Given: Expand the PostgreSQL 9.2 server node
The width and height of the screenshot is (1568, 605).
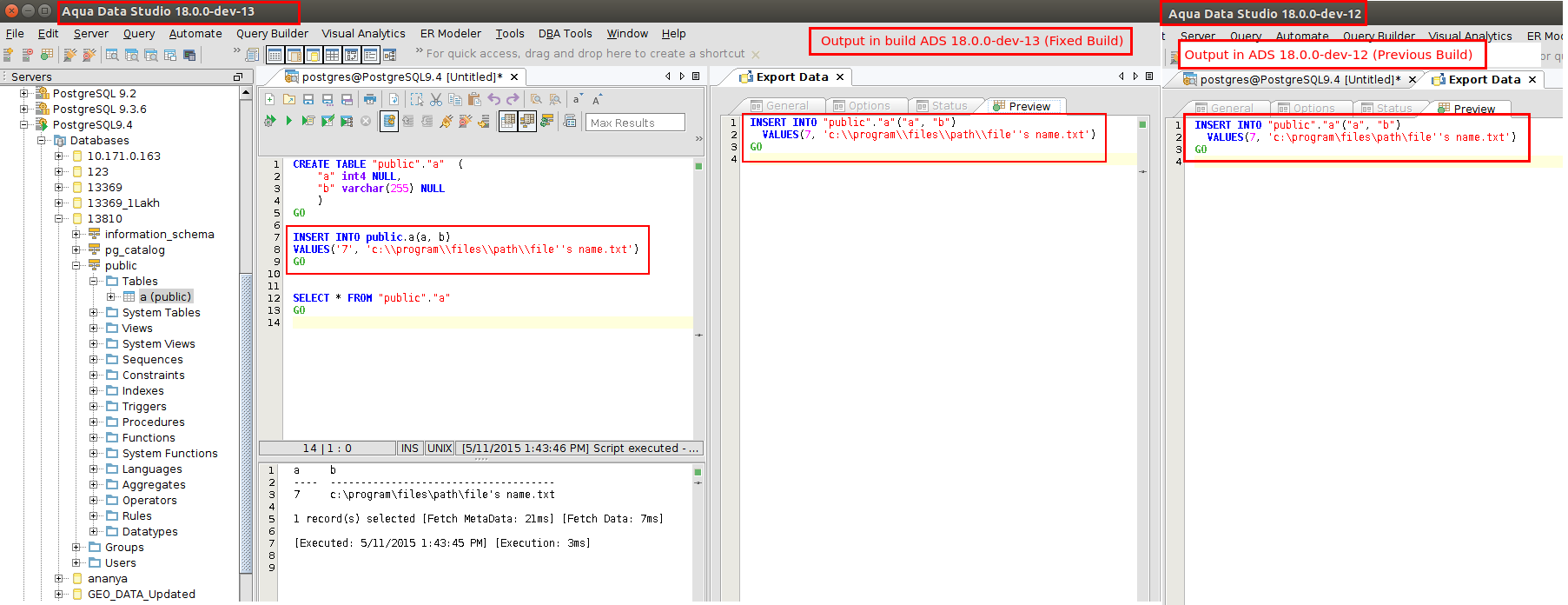Looking at the screenshot, I should (x=23, y=93).
